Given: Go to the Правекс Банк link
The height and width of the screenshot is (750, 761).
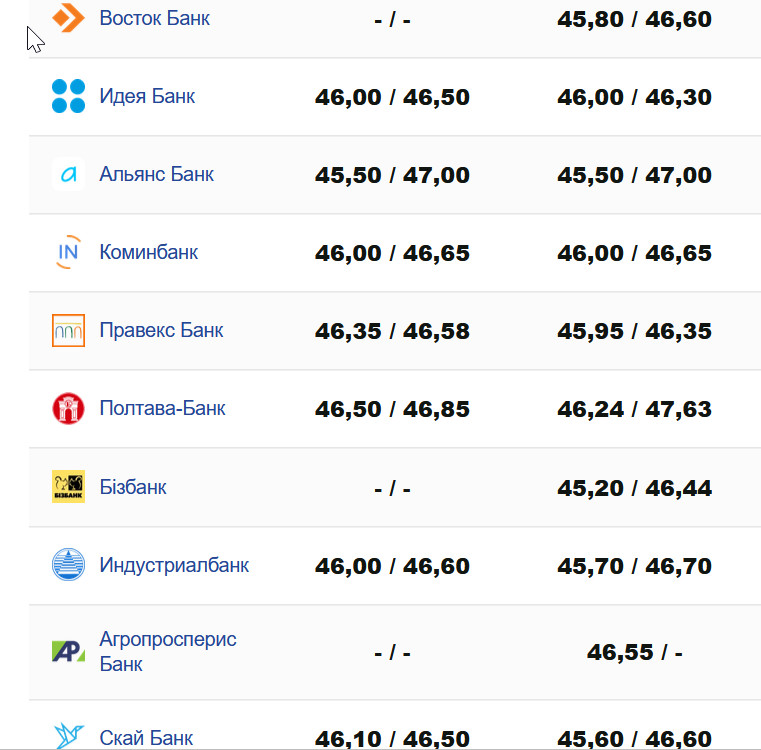Looking at the screenshot, I should tap(162, 330).
